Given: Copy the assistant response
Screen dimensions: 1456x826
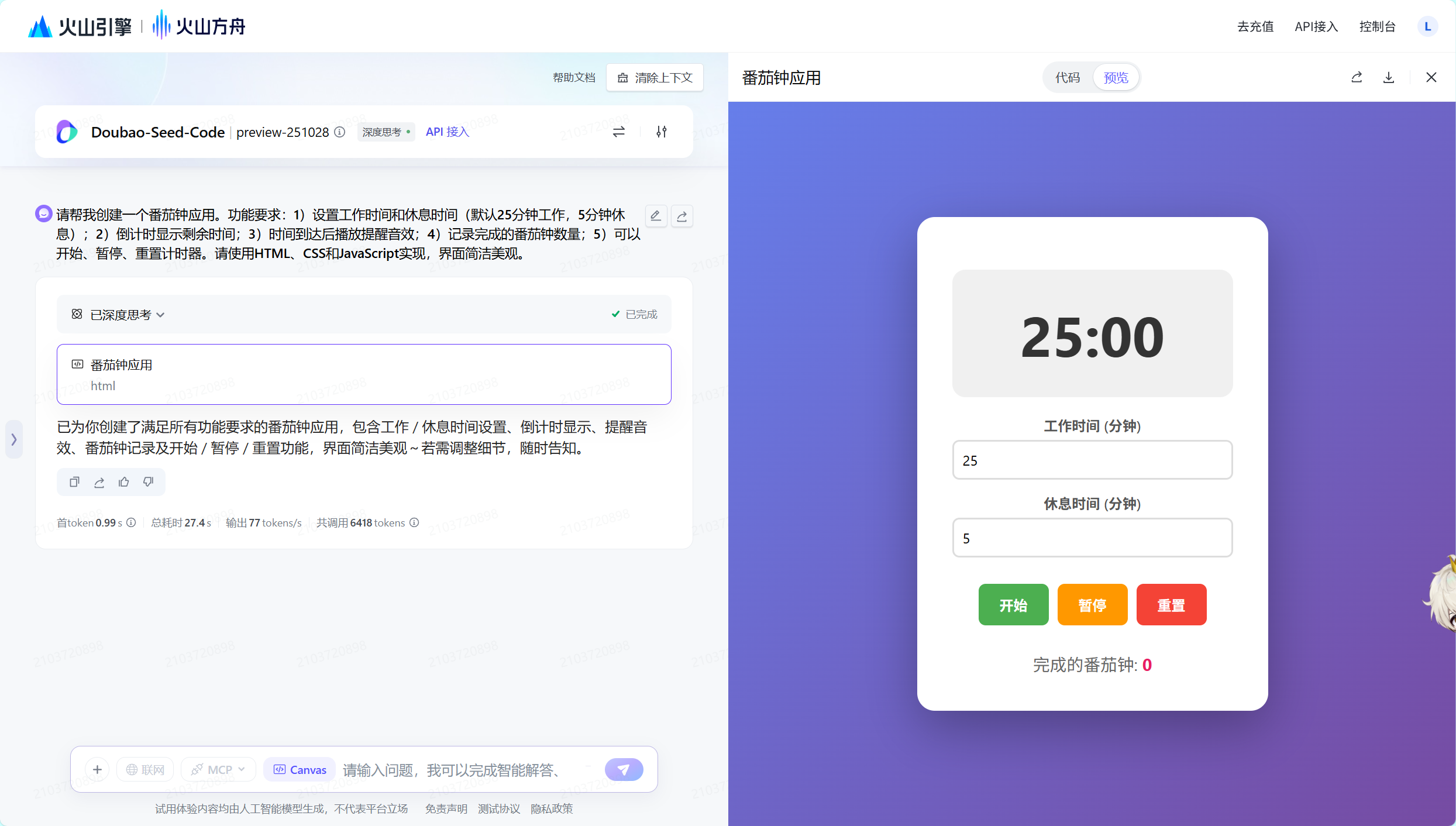Looking at the screenshot, I should point(74,482).
